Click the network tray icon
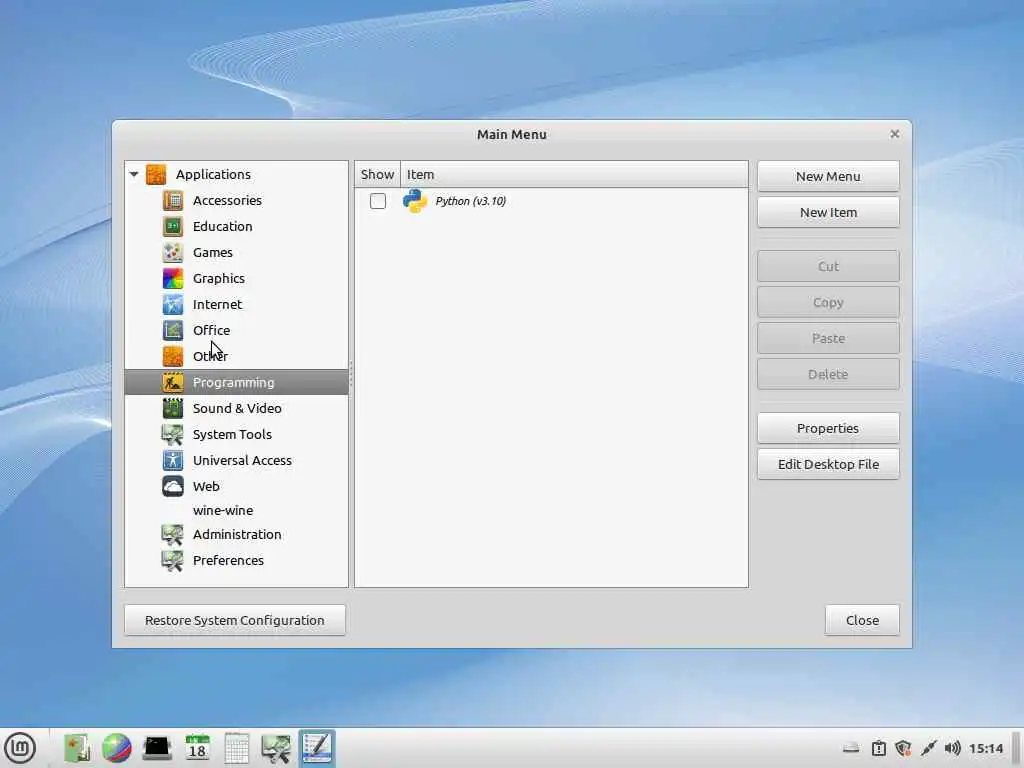 point(928,748)
